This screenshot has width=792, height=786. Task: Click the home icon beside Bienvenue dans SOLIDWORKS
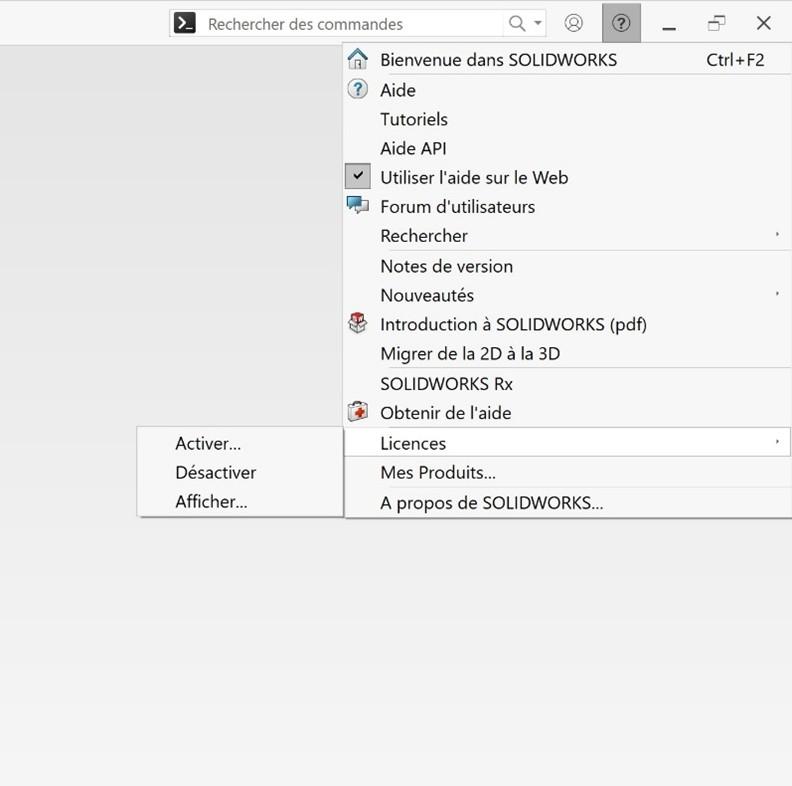pyautogui.click(x=357, y=59)
